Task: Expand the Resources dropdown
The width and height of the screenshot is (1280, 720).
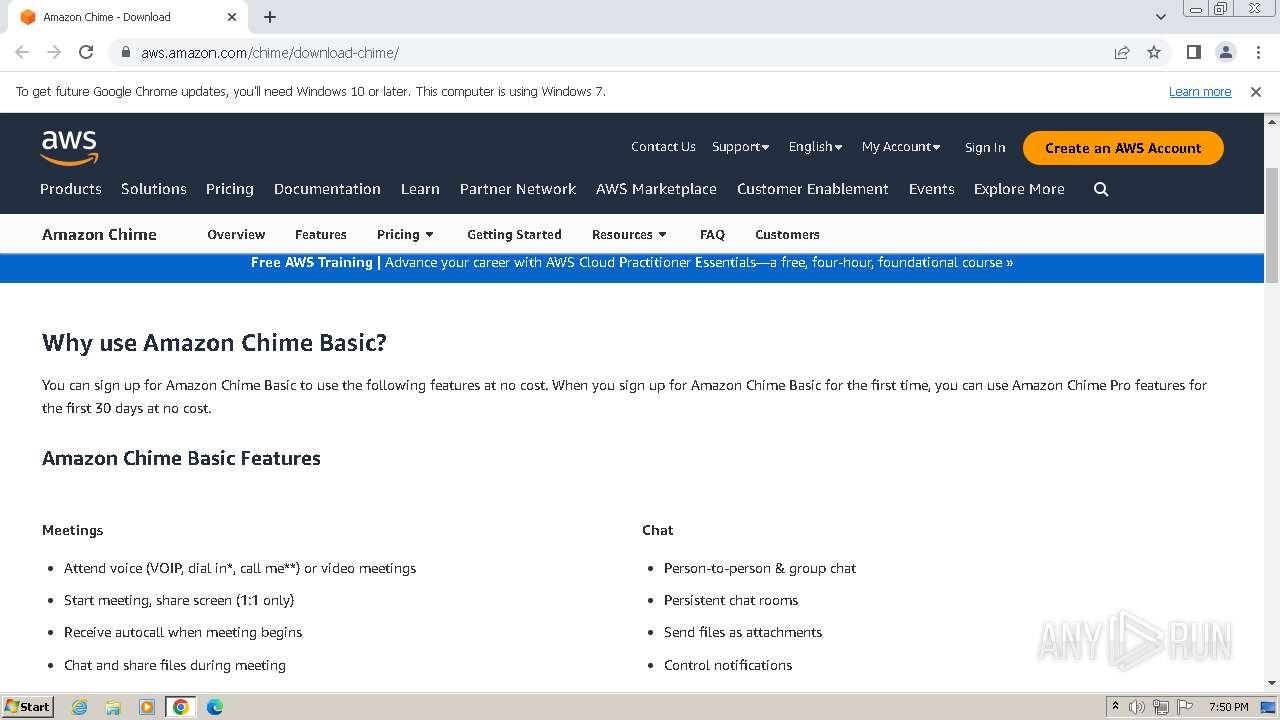Action: tap(630, 235)
